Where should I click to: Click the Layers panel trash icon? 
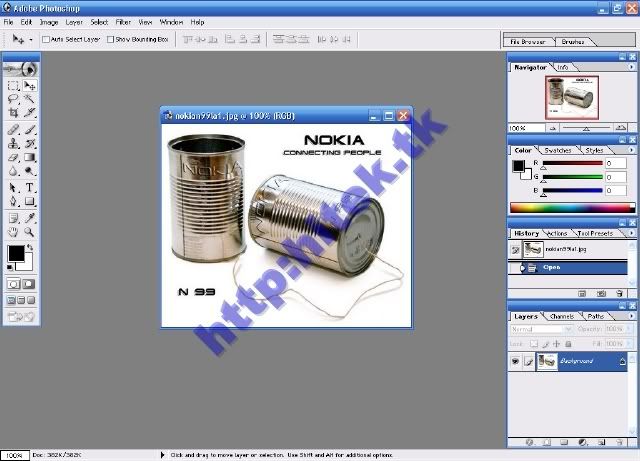pos(619,442)
